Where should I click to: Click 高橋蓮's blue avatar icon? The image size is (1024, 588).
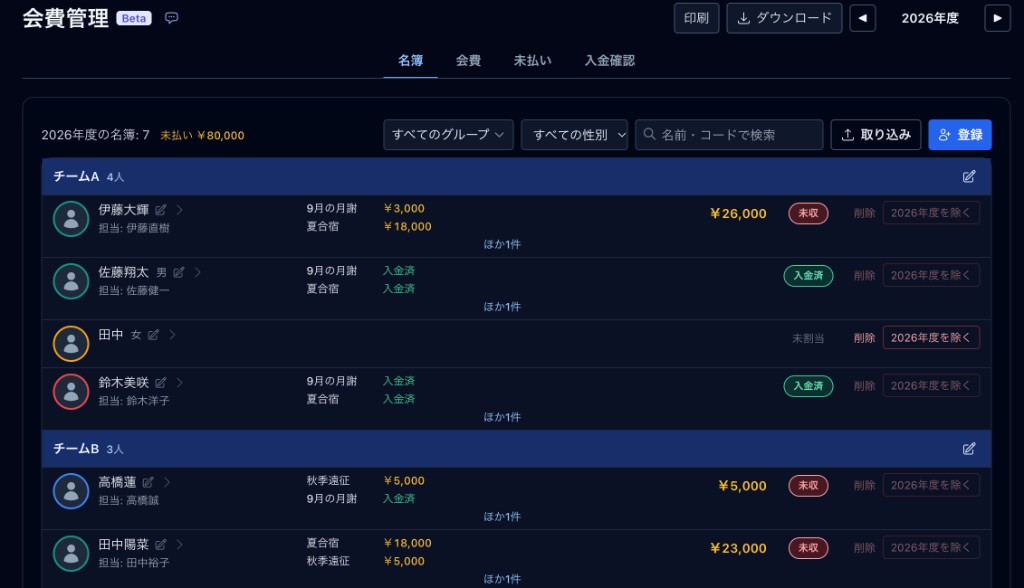point(71,491)
